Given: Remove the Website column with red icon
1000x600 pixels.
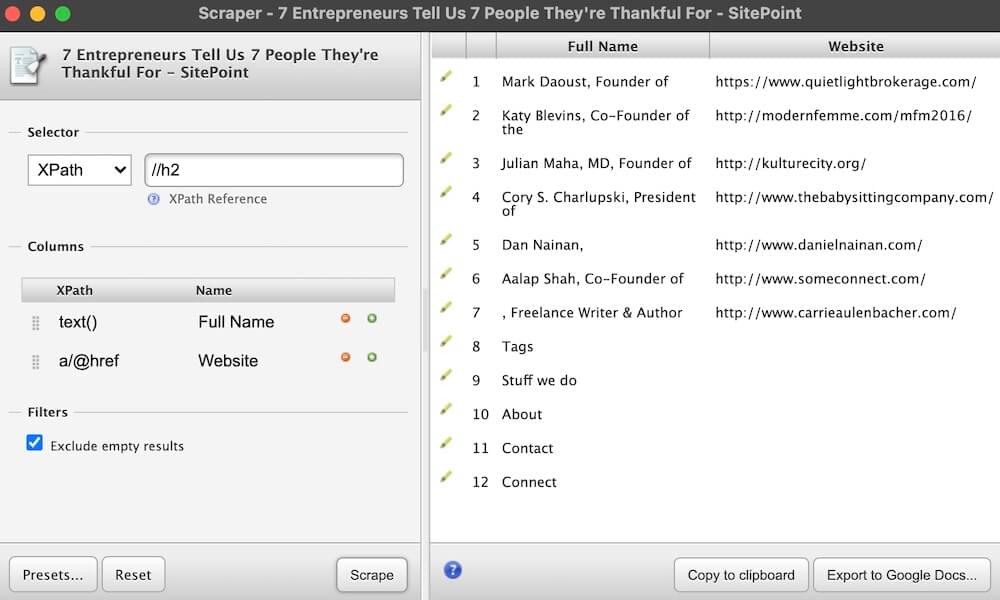Looking at the screenshot, I should pos(346,357).
